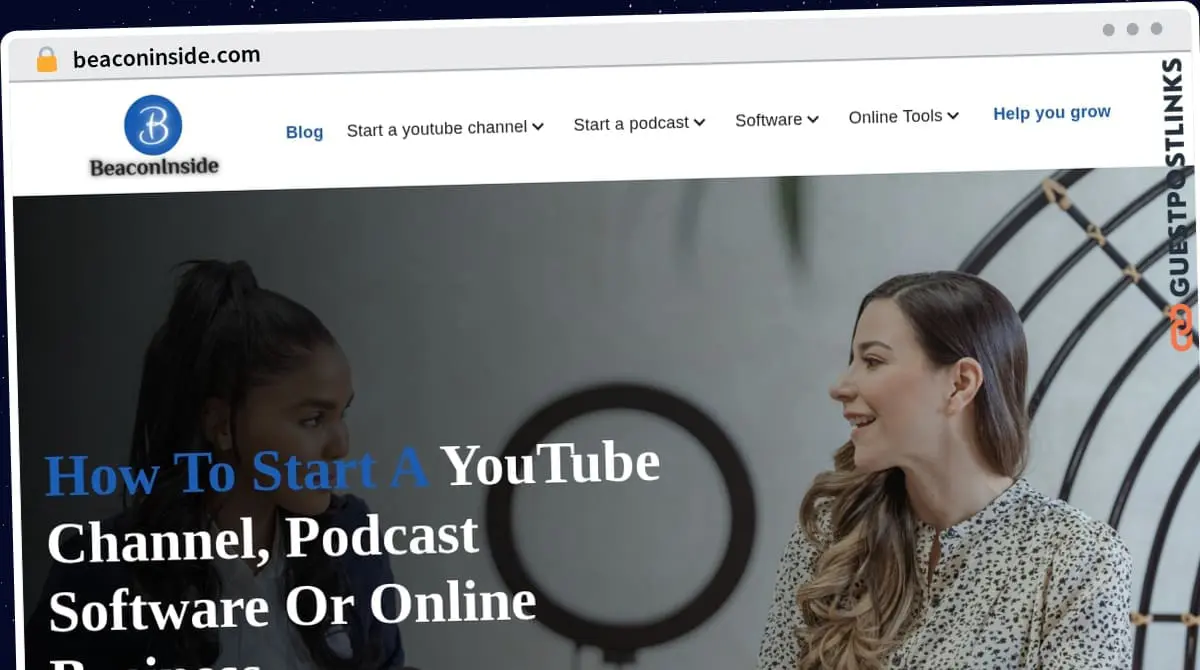Viewport: 1200px width, 670px height.
Task: Expand the Start a youtube channel chevron
Action: click(x=538, y=127)
